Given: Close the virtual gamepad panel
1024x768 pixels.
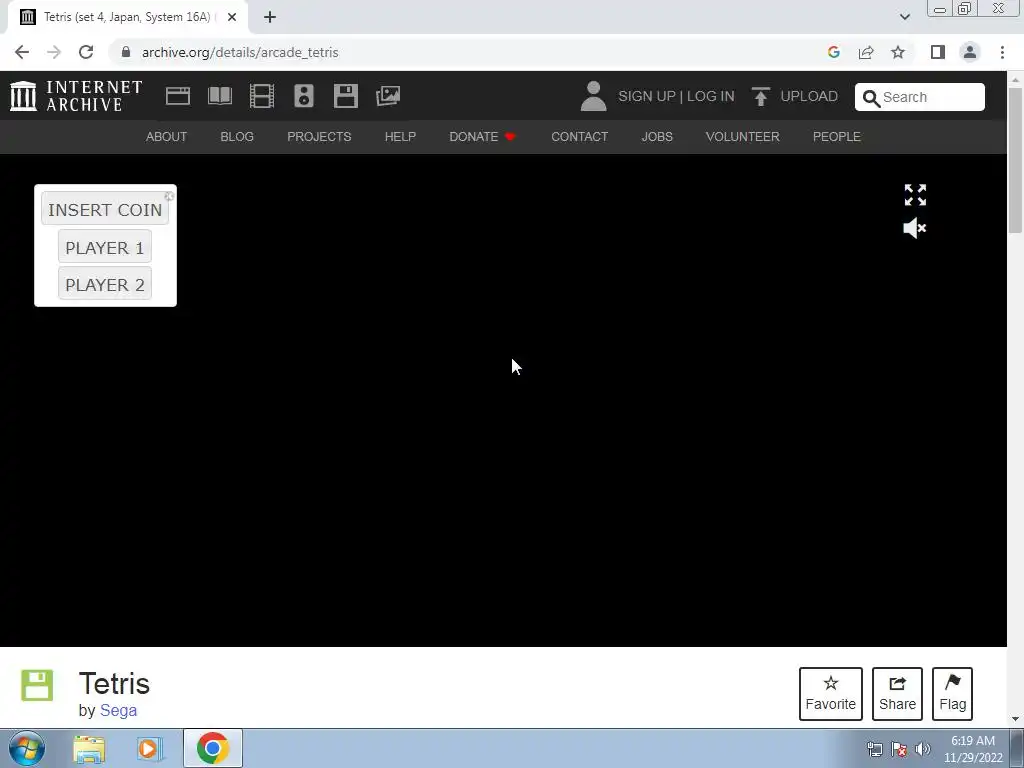Looking at the screenshot, I should coord(169,196).
